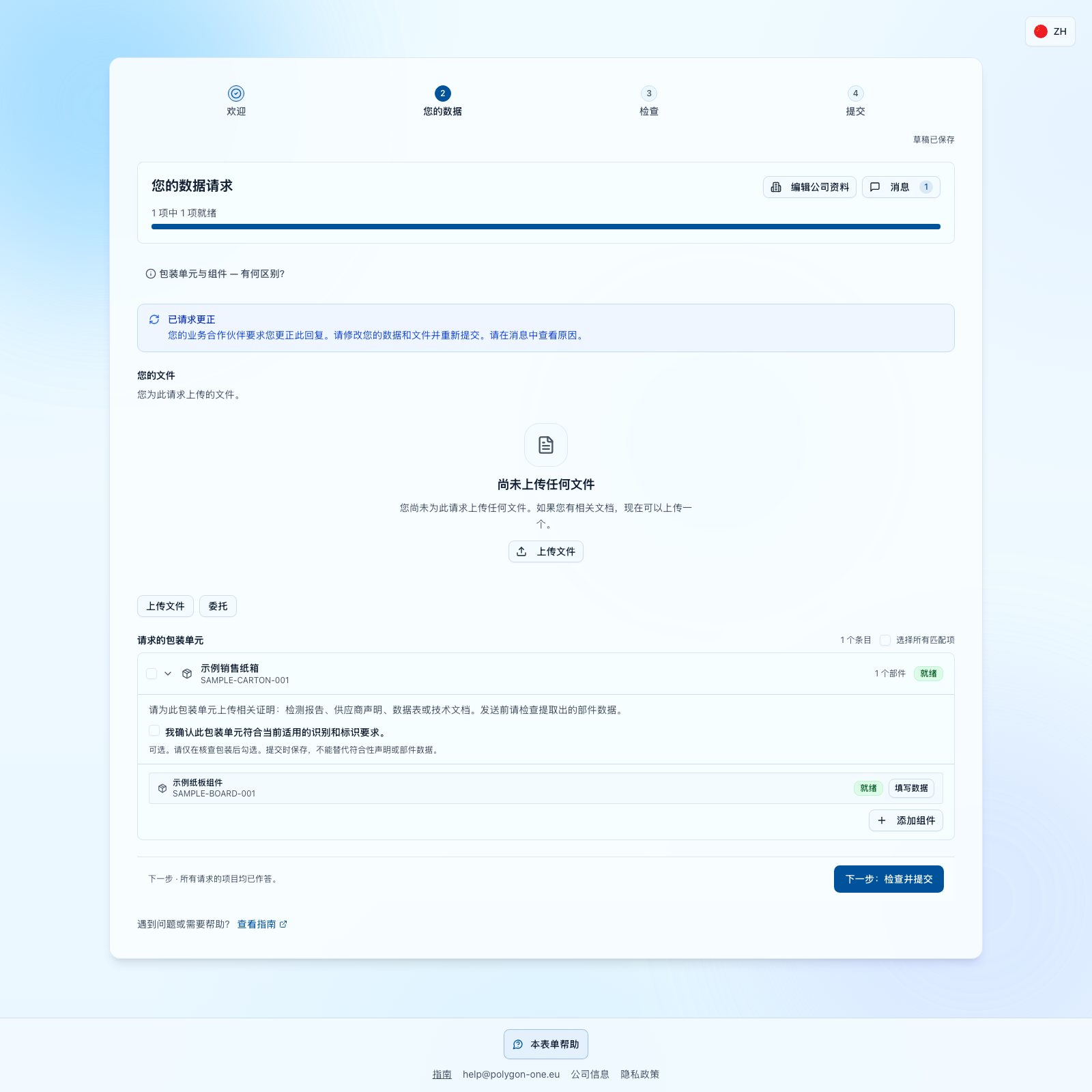Open 填写数据 for 示例纸板组件
This screenshot has width=1092, height=1092.
click(x=911, y=788)
